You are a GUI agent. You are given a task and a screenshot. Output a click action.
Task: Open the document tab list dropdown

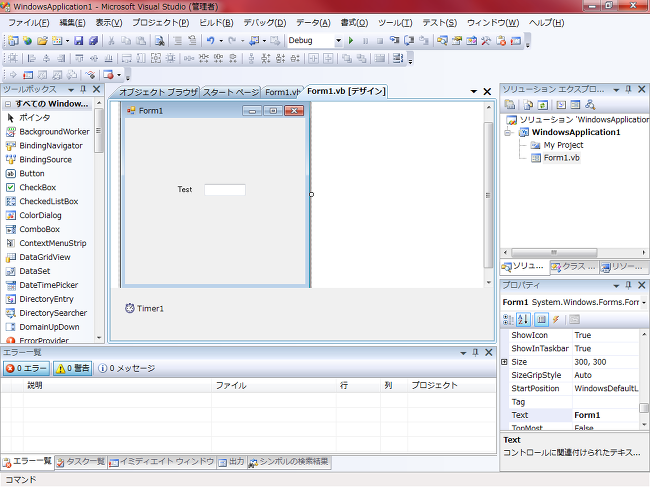coord(474,92)
